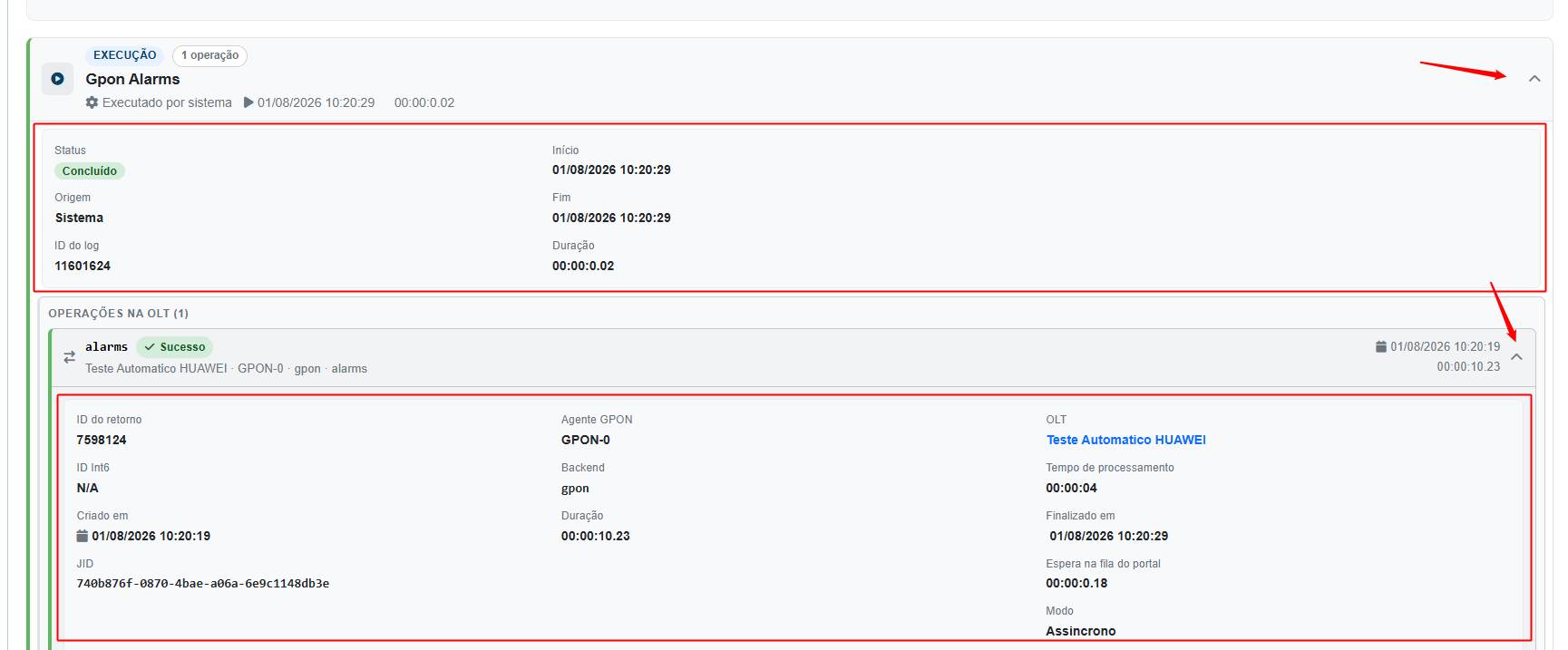The width and height of the screenshot is (1568, 650).
Task: Click the 1 operação badge
Action: click(209, 55)
